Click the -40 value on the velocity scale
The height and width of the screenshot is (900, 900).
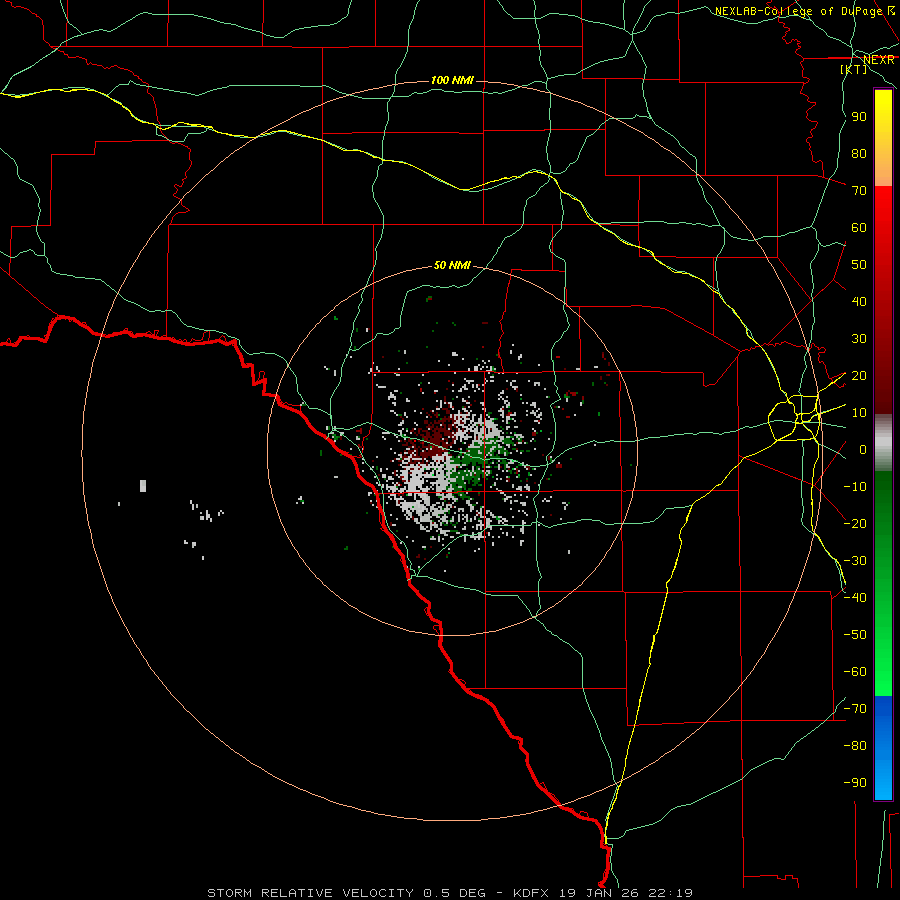(x=855, y=598)
